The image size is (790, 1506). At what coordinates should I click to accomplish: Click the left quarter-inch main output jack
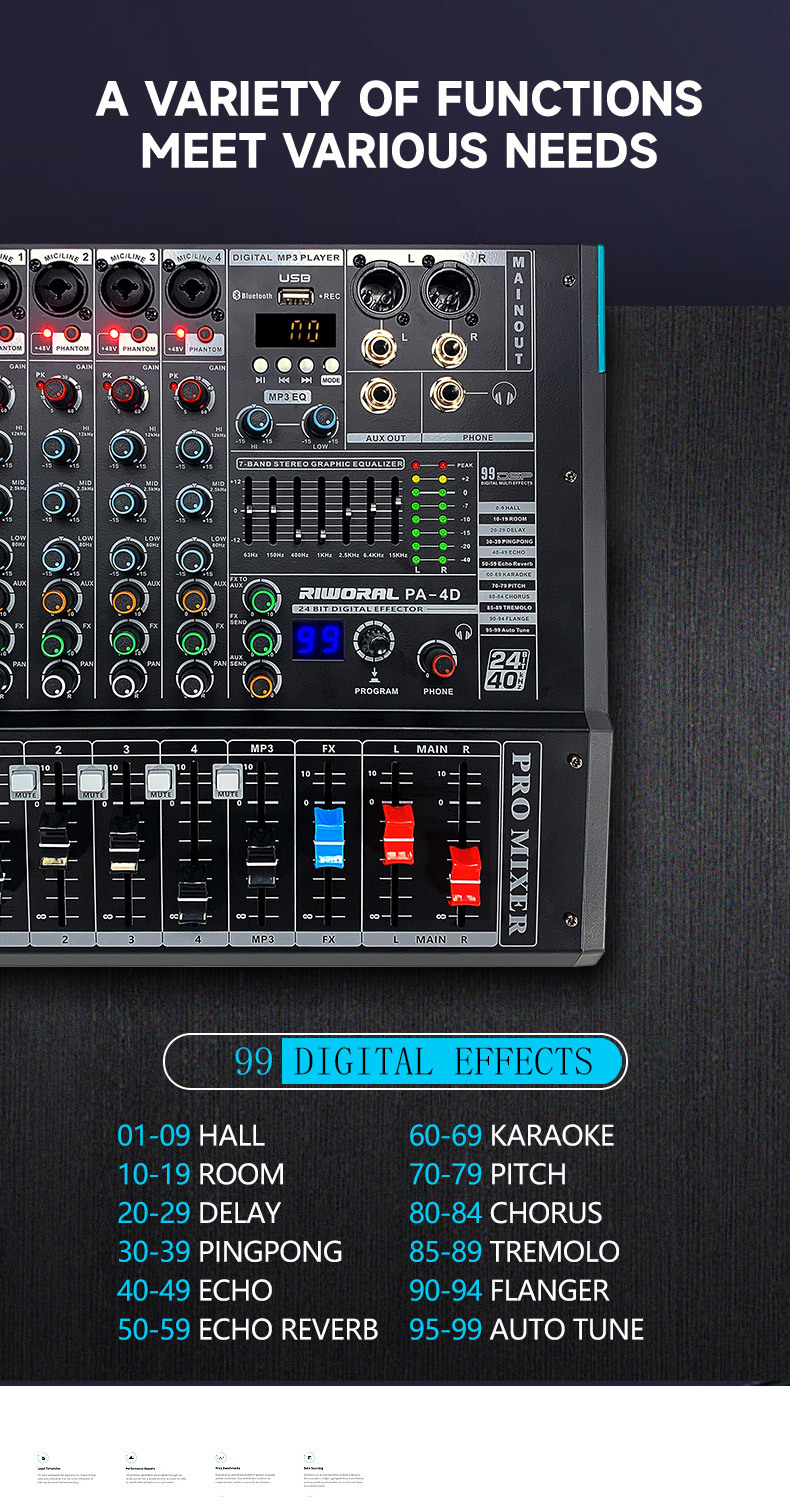tap(379, 346)
